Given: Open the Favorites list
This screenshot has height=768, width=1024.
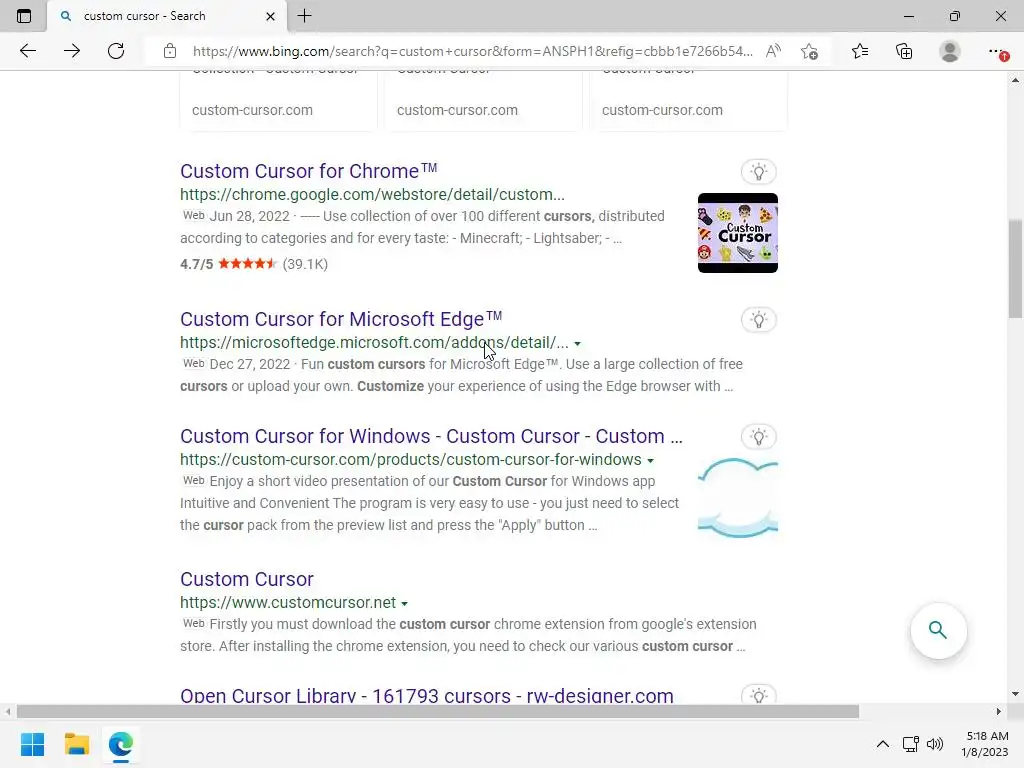Looking at the screenshot, I should point(860,51).
